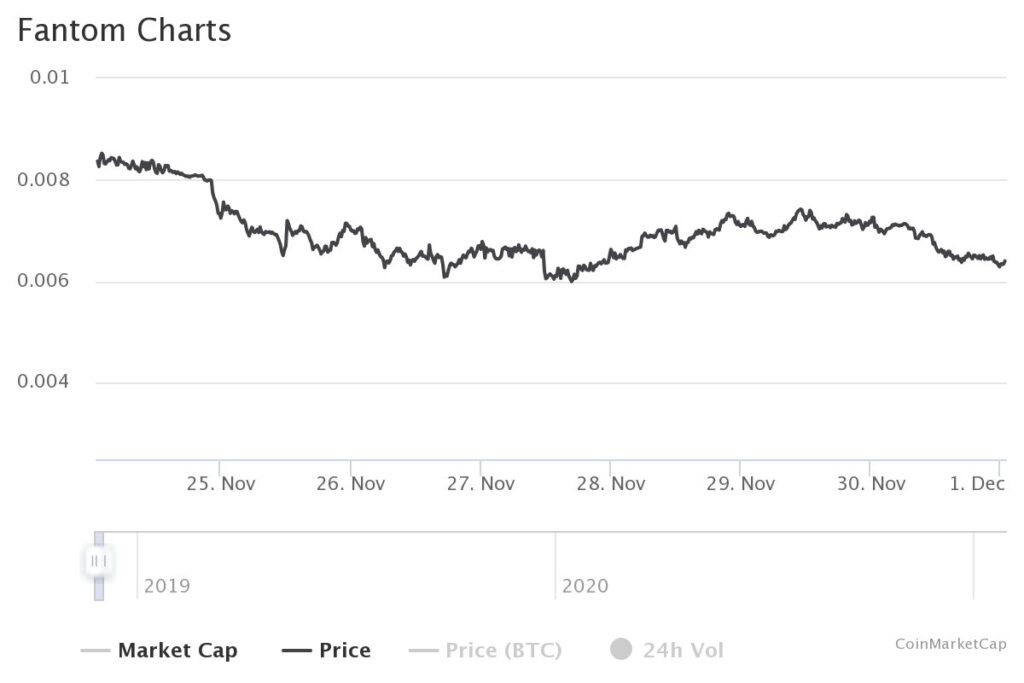Click the 28. Nov axis label
The width and height of the screenshot is (1024, 683).
[611, 484]
